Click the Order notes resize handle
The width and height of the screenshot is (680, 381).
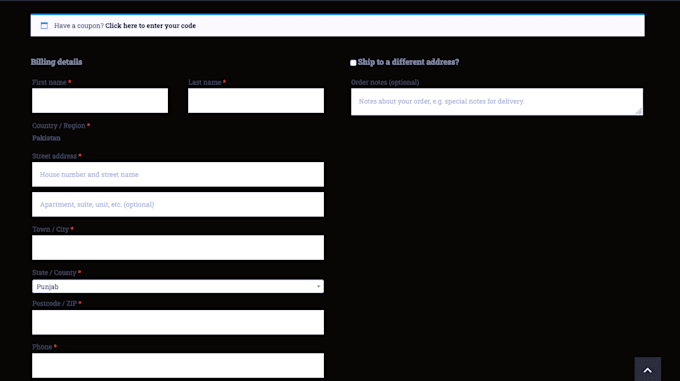coord(639,111)
